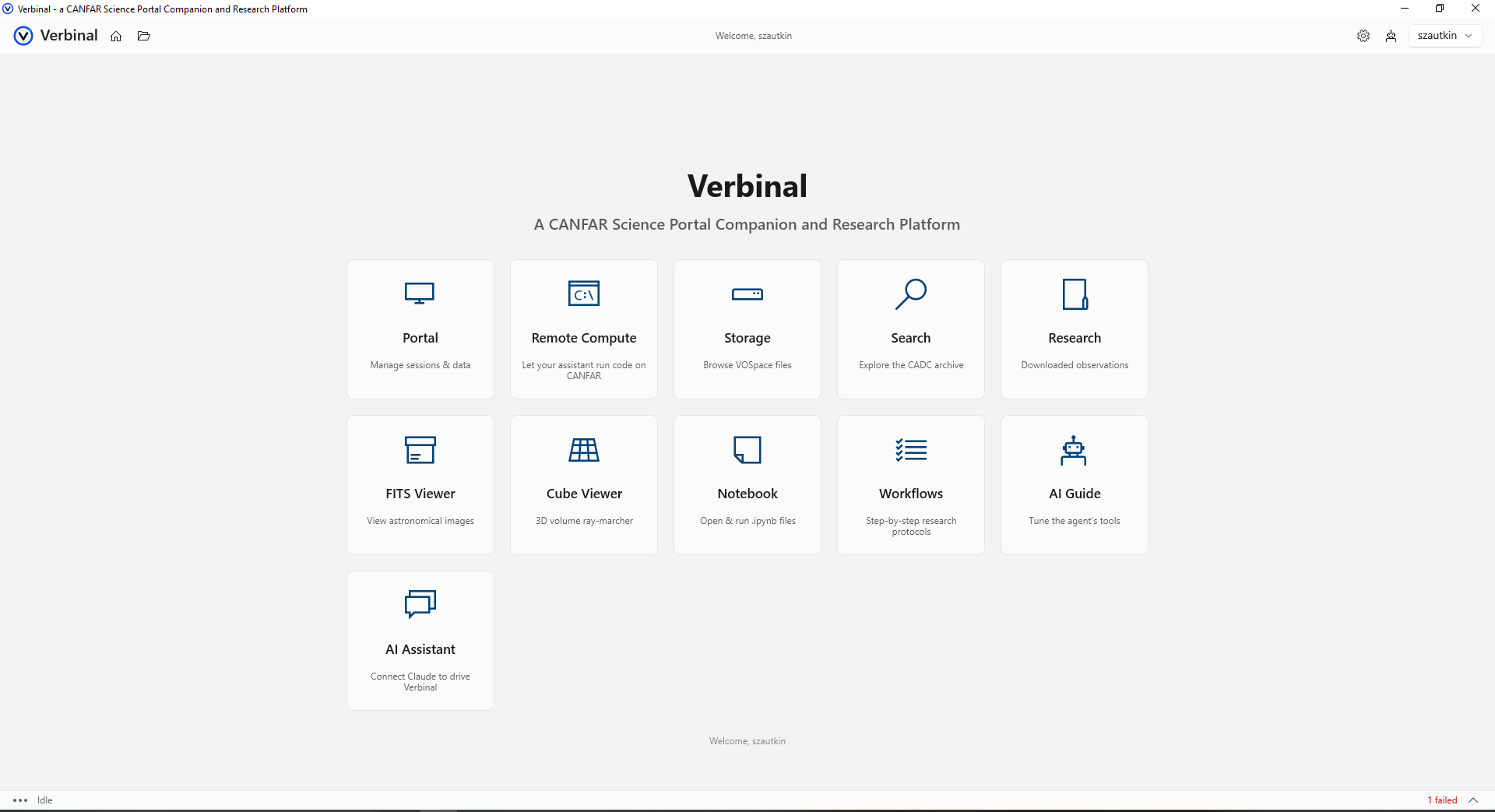Select the Storage tile title
The height and width of the screenshot is (812, 1495).
(x=747, y=338)
